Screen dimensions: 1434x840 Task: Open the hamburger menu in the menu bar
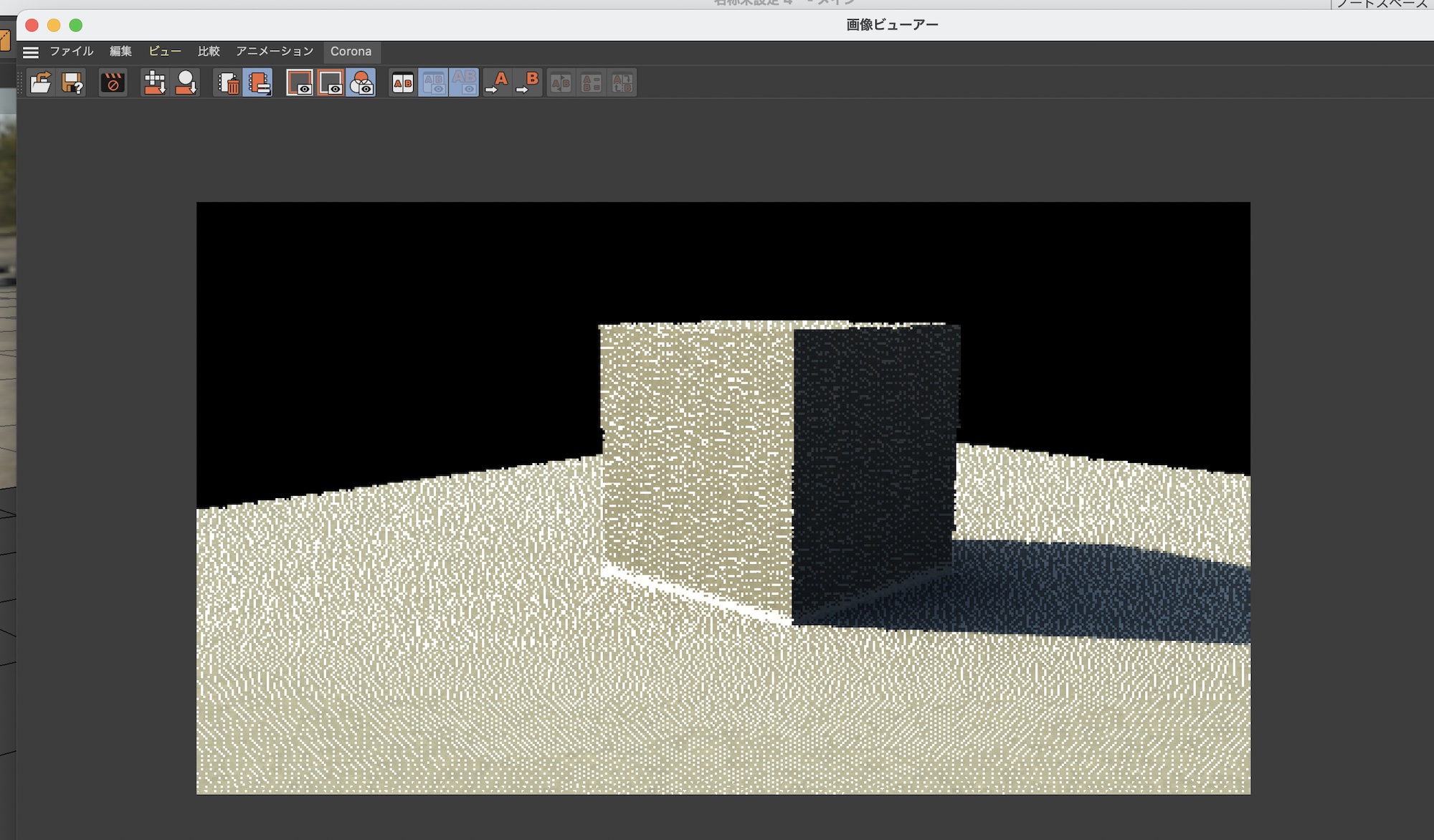tap(30, 52)
